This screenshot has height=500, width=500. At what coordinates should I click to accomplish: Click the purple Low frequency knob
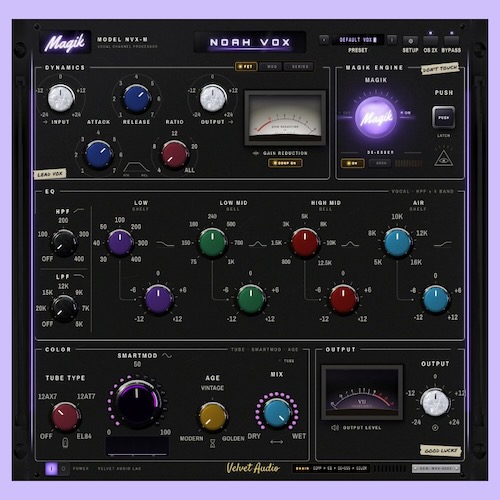(120, 242)
